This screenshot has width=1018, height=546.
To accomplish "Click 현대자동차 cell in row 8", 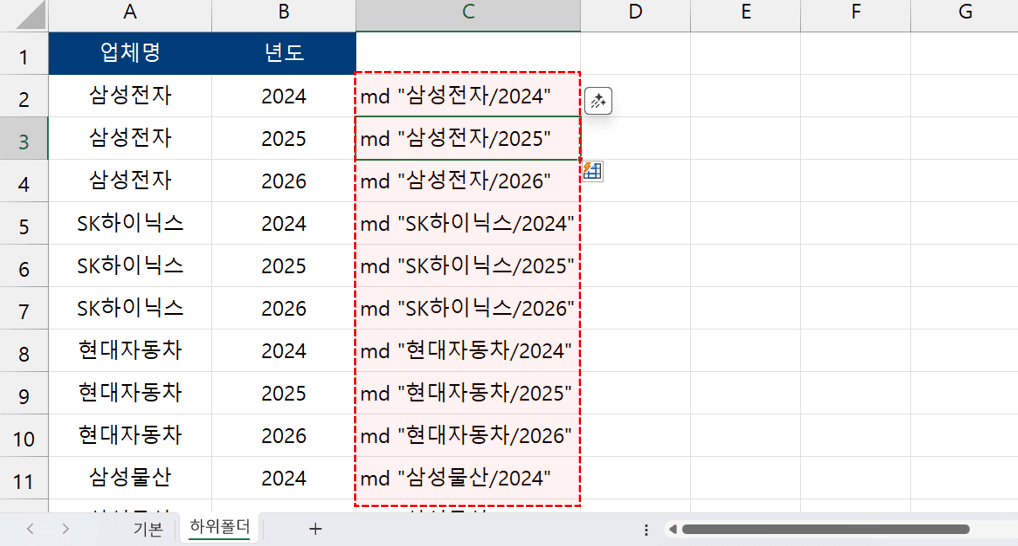I will click(130, 351).
